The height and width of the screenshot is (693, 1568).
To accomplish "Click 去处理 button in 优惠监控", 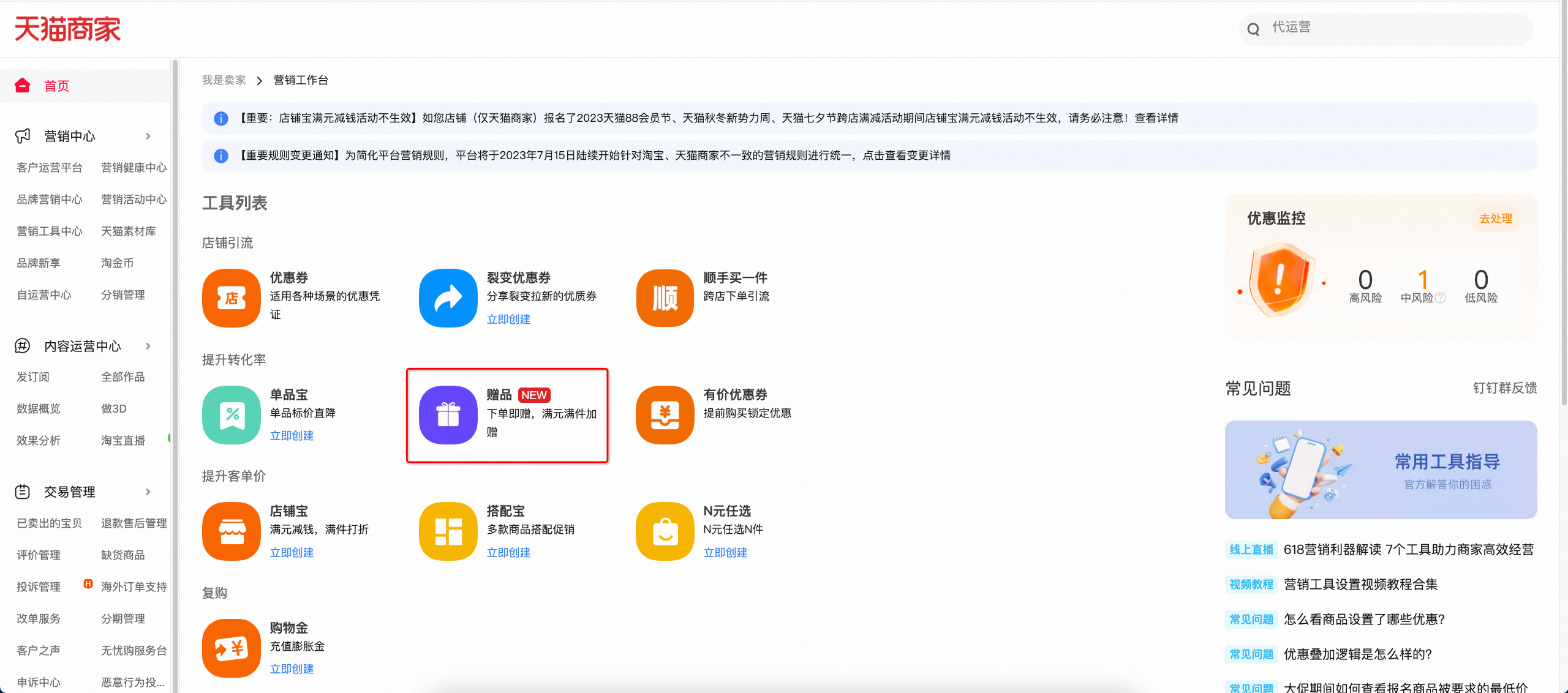I will 1496,219.
